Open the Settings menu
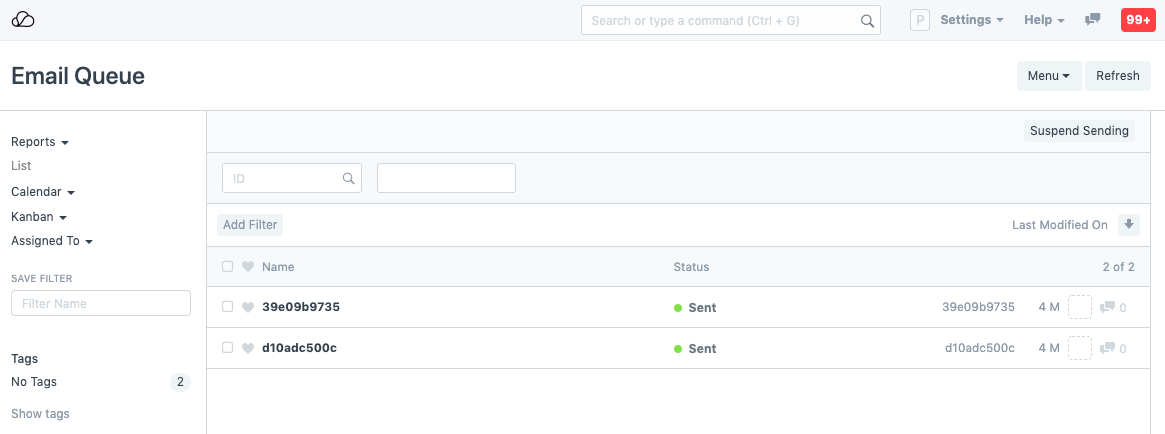Image resolution: width=1165 pixels, height=434 pixels. point(972,20)
